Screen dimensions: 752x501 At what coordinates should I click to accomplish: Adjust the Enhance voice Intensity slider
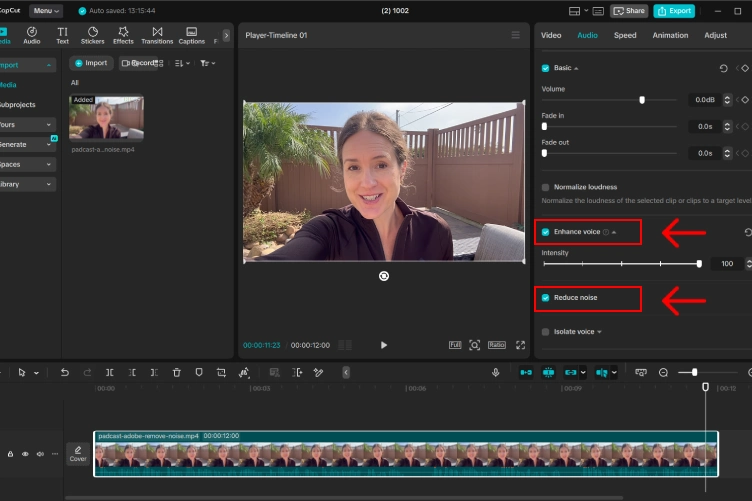tap(699, 264)
